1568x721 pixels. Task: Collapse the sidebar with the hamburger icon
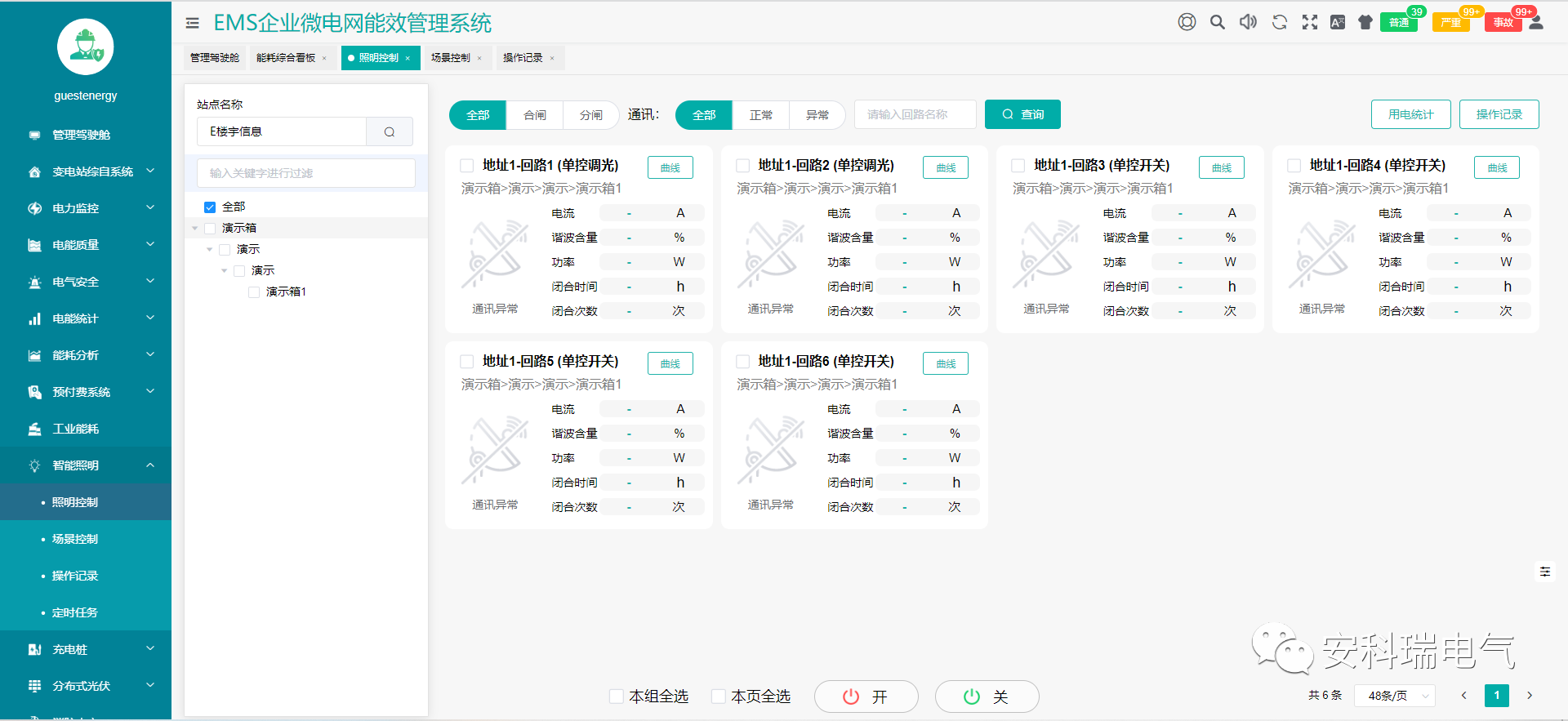[x=192, y=23]
